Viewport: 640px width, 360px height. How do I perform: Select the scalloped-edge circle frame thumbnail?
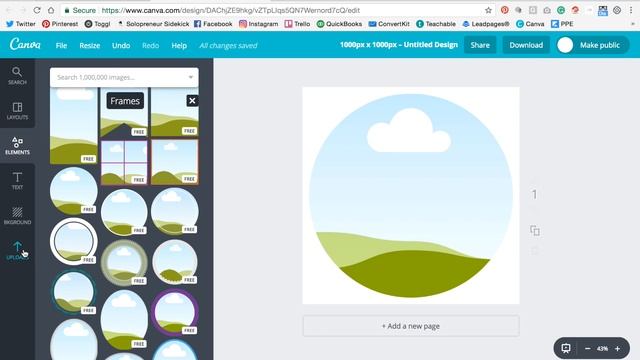[x=175, y=261]
